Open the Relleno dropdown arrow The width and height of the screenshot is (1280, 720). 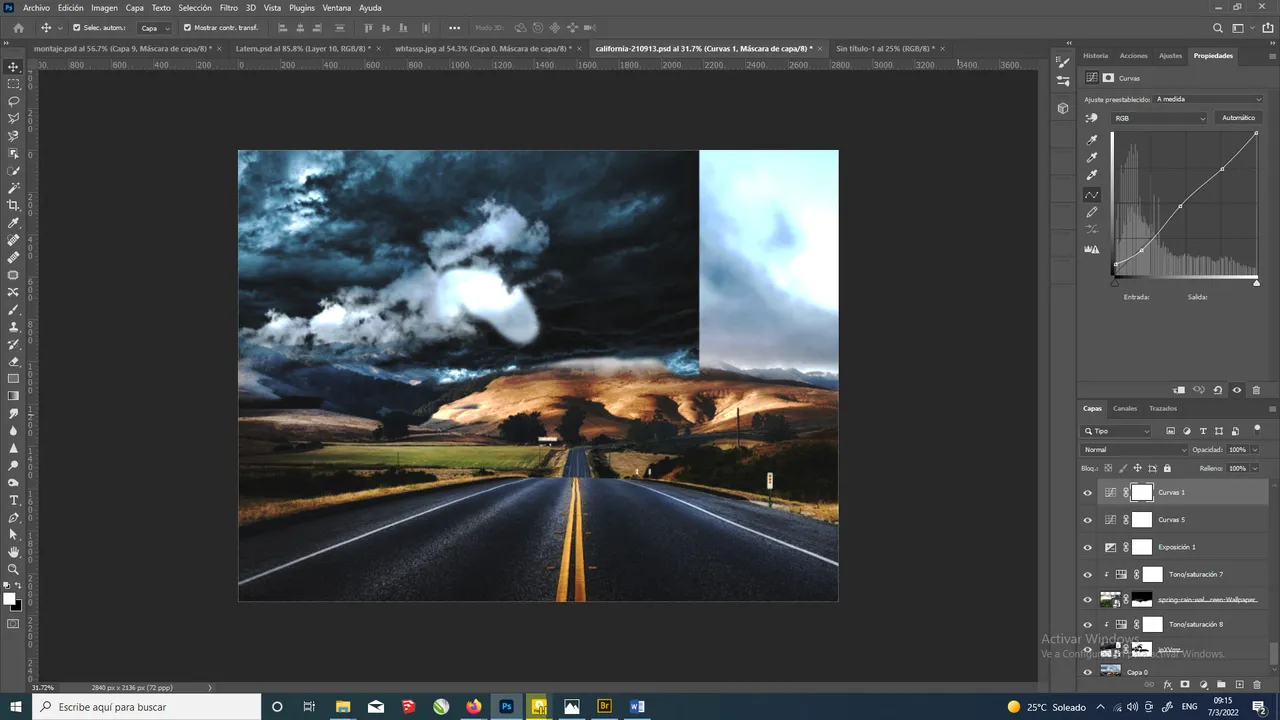point(1257,468)
